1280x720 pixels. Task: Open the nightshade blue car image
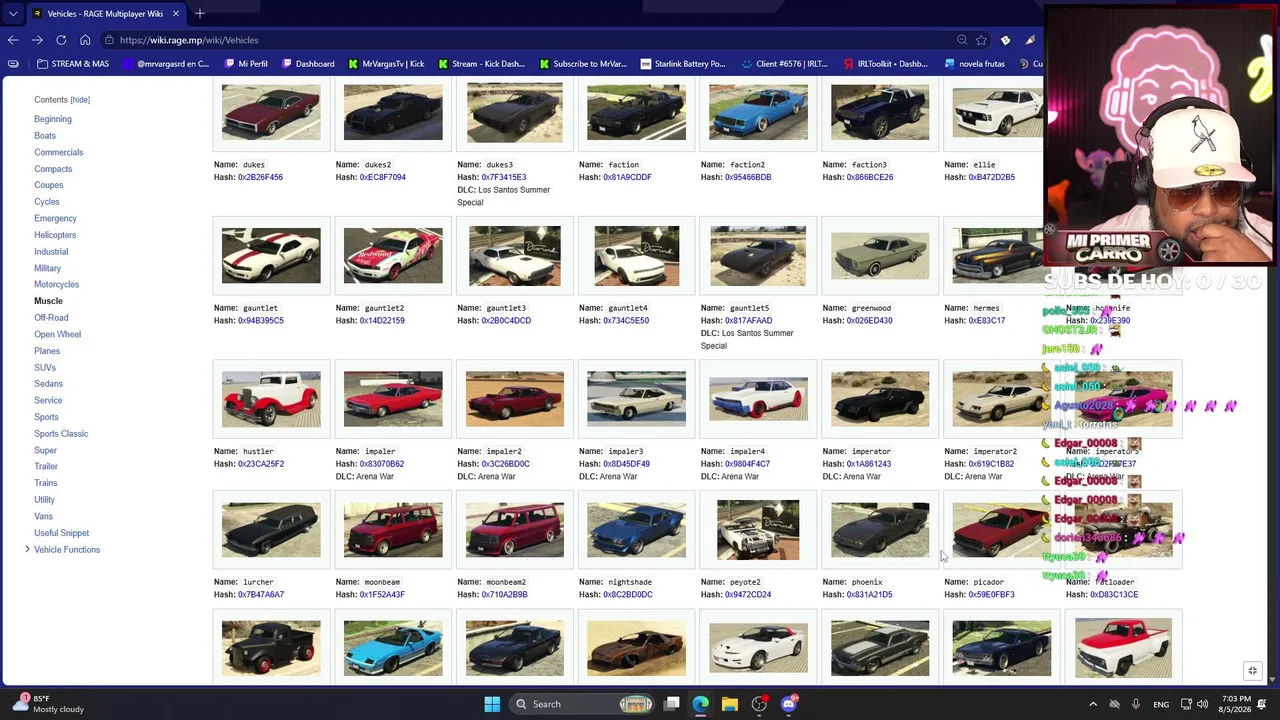[636, 530]
